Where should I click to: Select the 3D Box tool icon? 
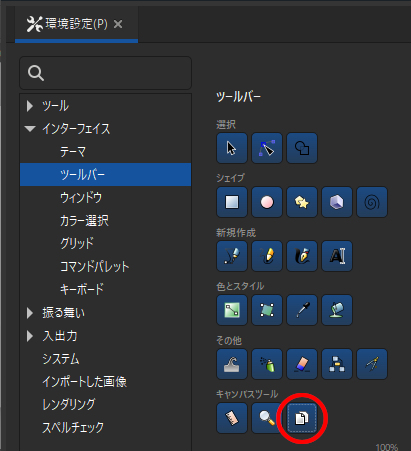click(337, 202)
